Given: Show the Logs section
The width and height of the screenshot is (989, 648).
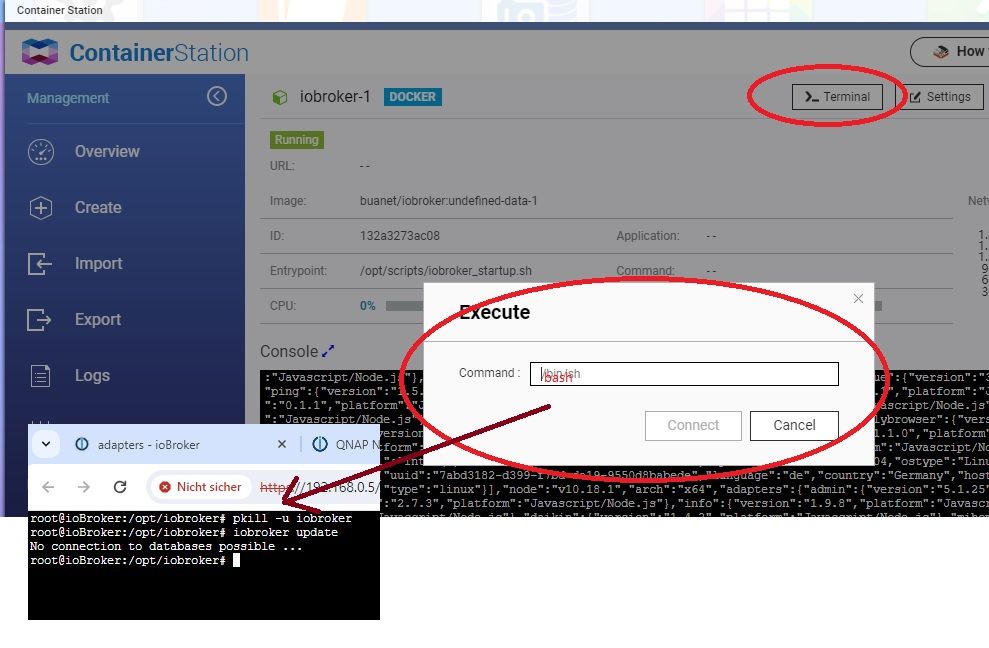Looking at the screenshot, I should [92, 375].
